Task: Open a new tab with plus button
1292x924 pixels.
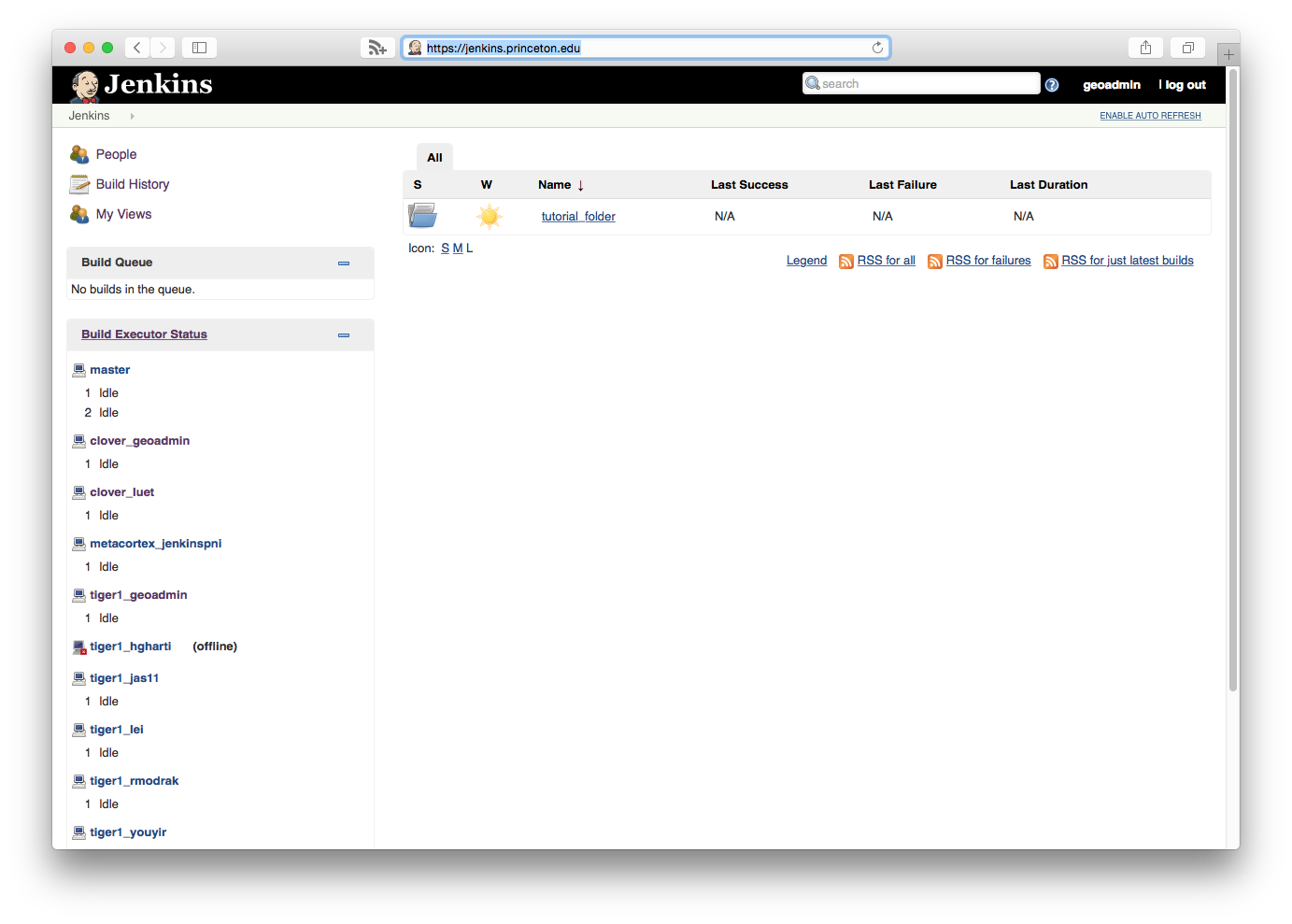Action: pyautogui.click(x=1228, y=54)
